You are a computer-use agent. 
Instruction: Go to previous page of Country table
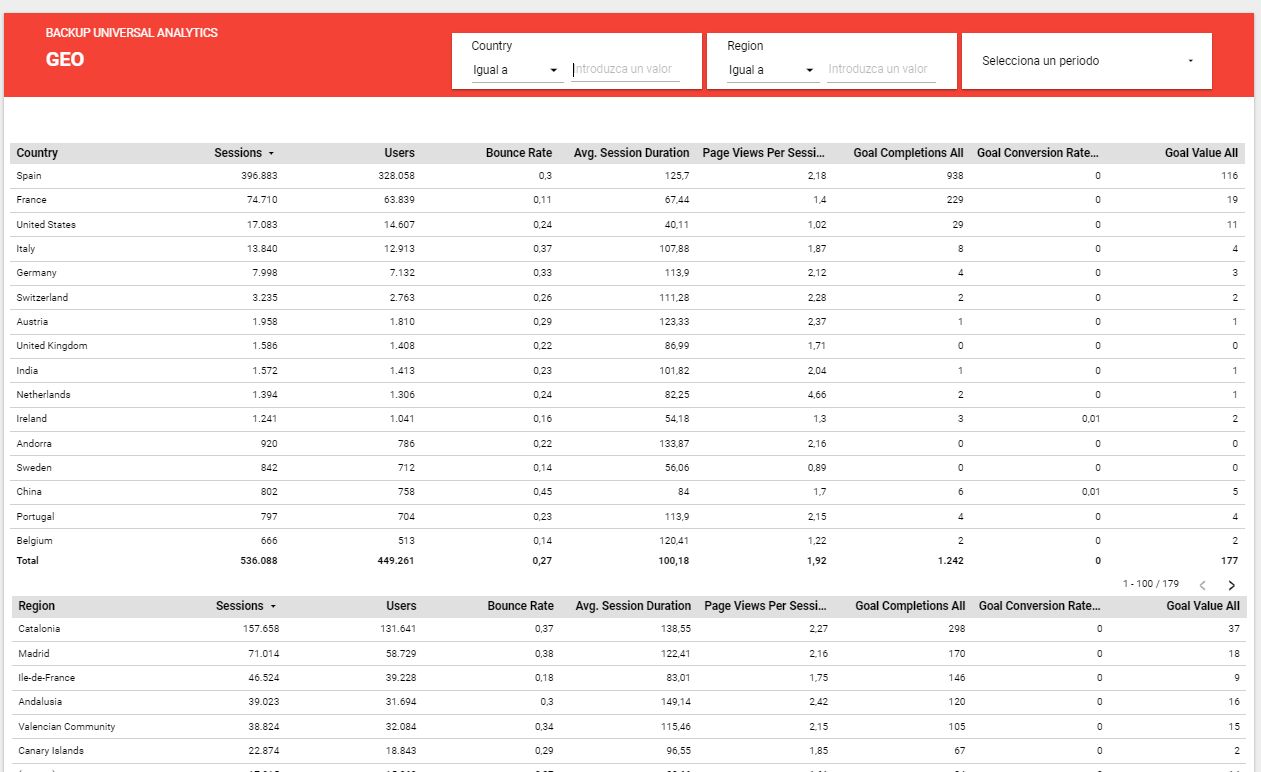pyautogui.click(x=1202, y=585)
